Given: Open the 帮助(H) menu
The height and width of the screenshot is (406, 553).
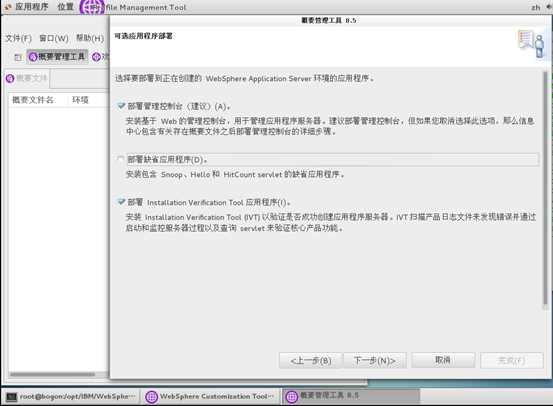Looking at the screenshot, I should [90, 38].
